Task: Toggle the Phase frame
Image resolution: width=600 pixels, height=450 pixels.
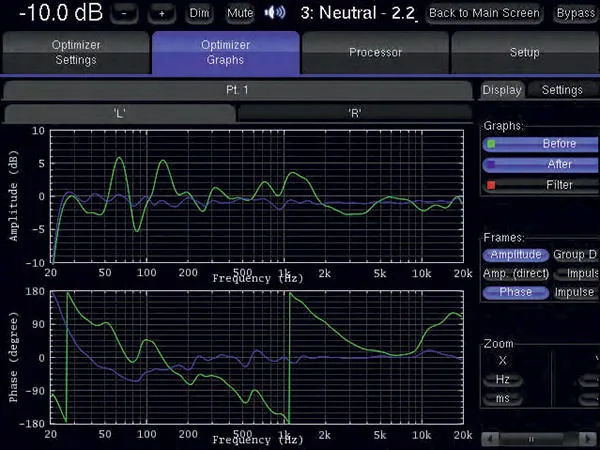Action: click(516, 292)
